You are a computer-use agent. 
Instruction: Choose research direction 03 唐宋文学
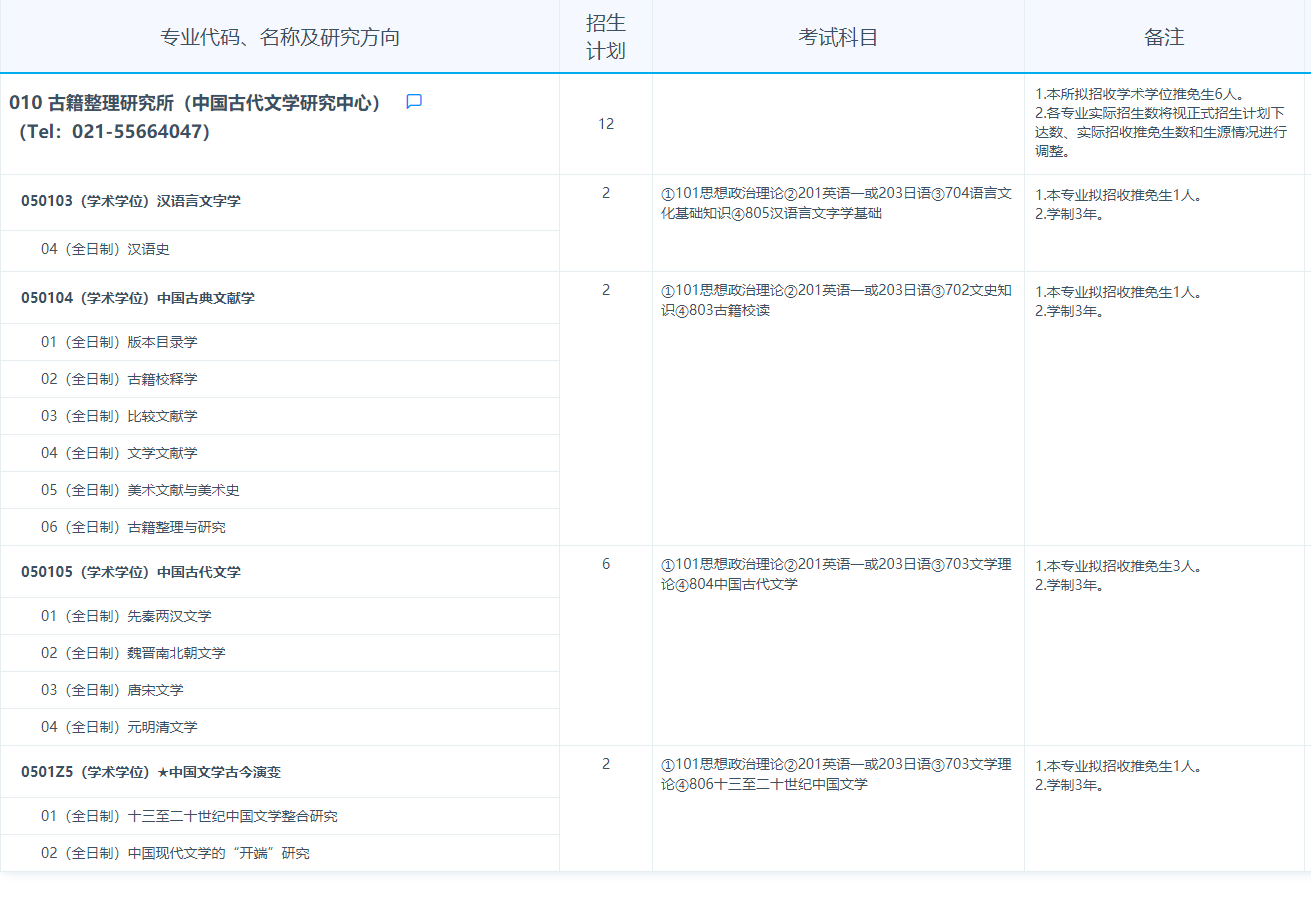click(112, 690)
